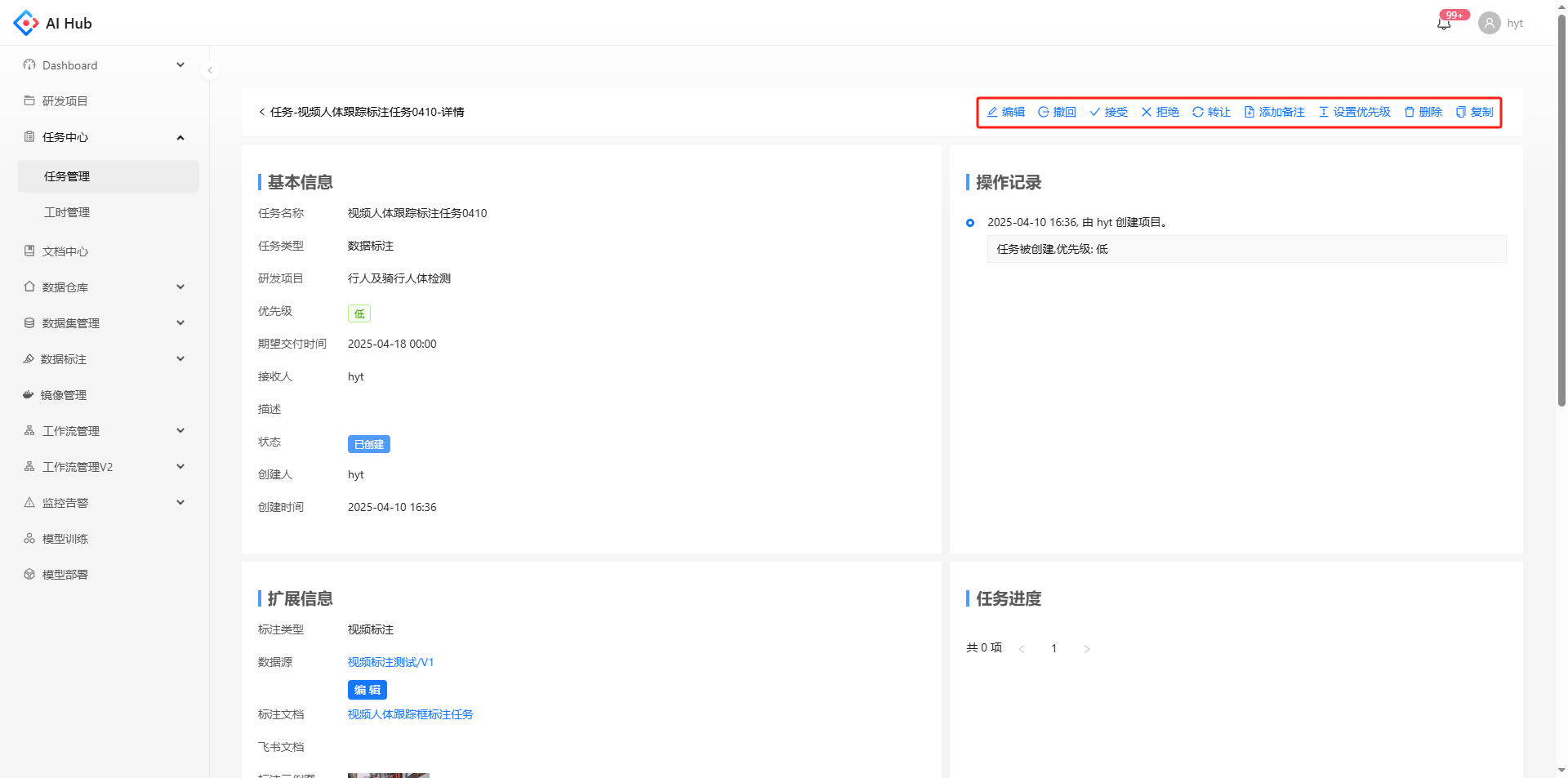Click the 标注示例图 thumbnail at the bottom
Screen dimensions: 1568x778
(389, 776)
